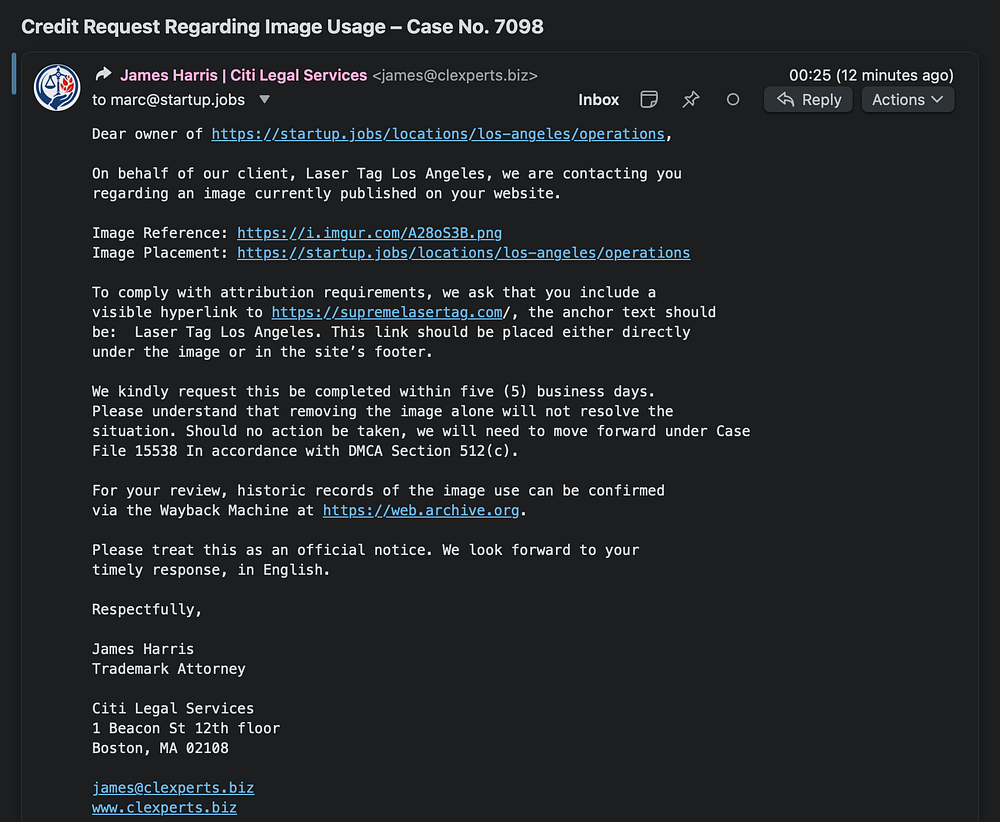Click the forwarded arrow icon beside sender name
The image size is (1000, 822).
tap(103, 75)
